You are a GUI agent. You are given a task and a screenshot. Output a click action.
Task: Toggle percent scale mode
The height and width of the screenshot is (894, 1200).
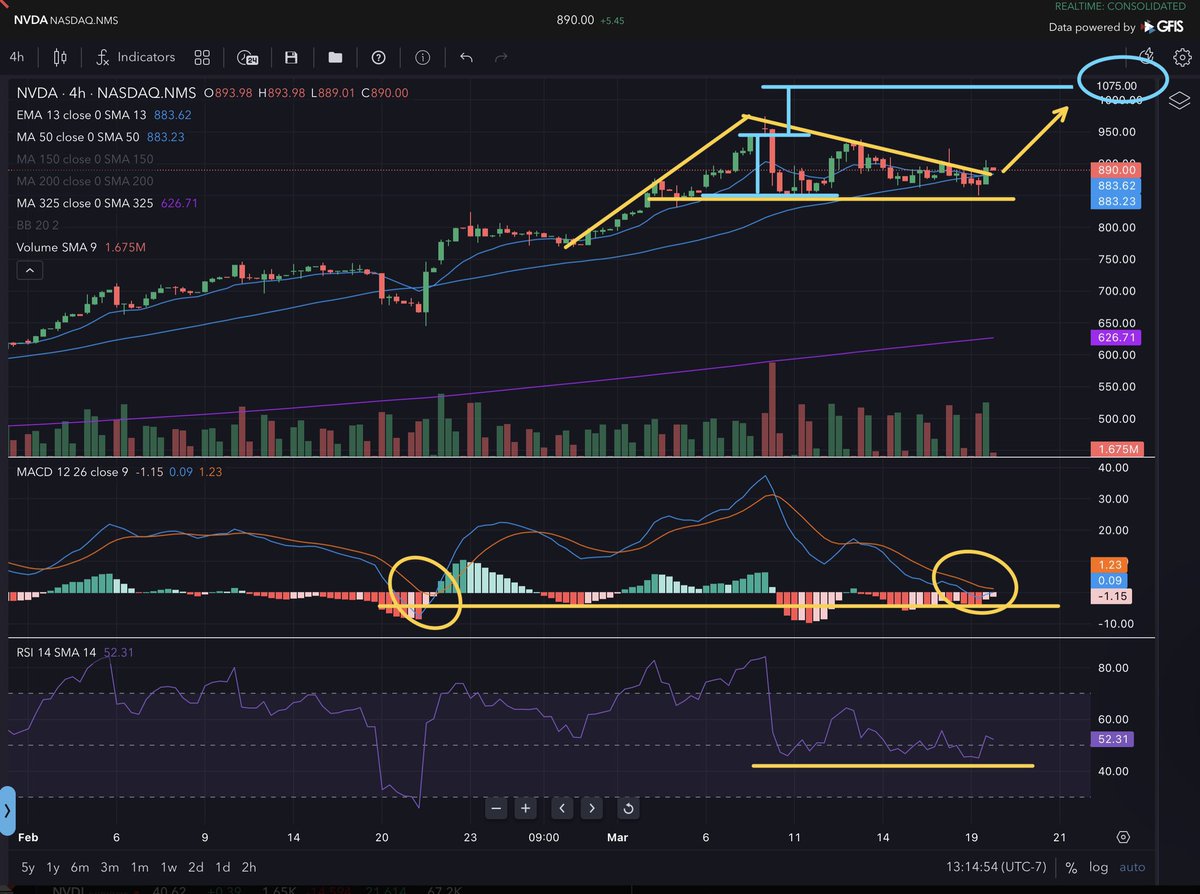coord(1071,867)
